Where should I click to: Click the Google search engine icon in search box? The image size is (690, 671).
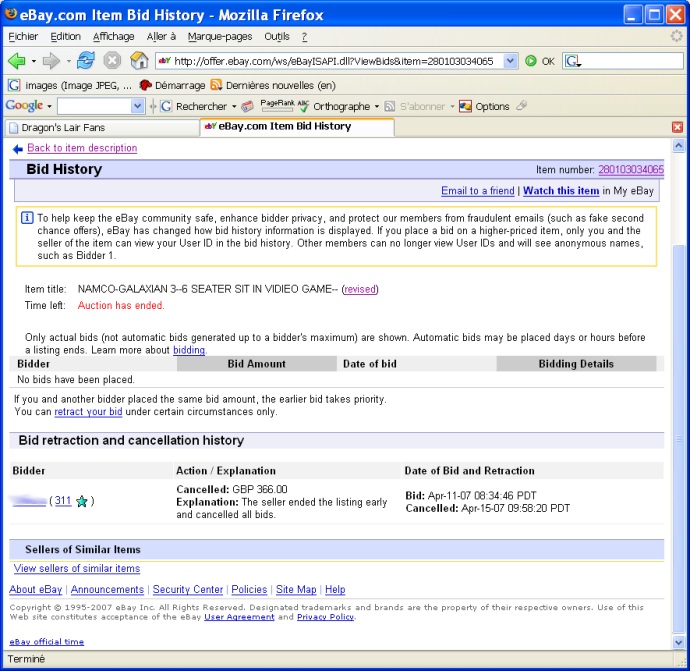[572, 61]
